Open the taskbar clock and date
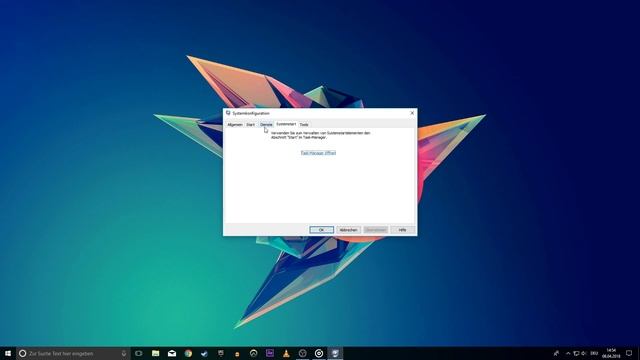Image resolution: width=640 pixels, height=360 pixels. (x=611, y=353)
